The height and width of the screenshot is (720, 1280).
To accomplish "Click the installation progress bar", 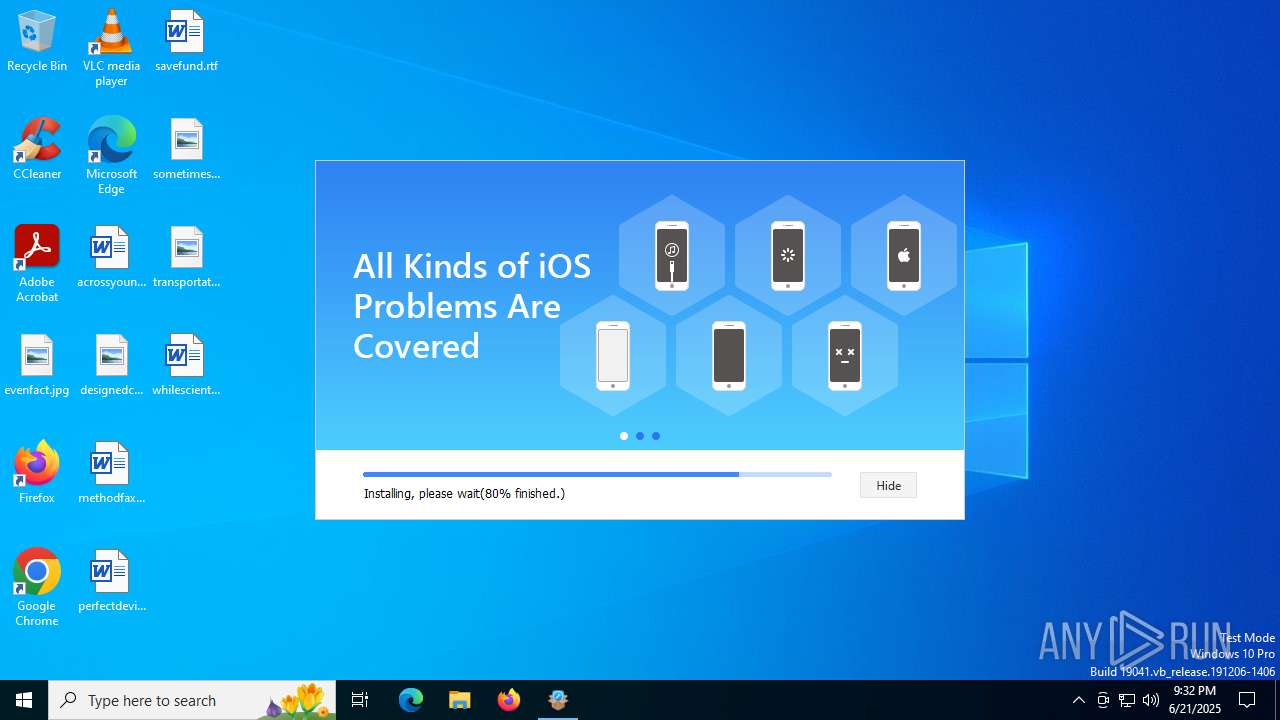I will click(x=597, y=474).
